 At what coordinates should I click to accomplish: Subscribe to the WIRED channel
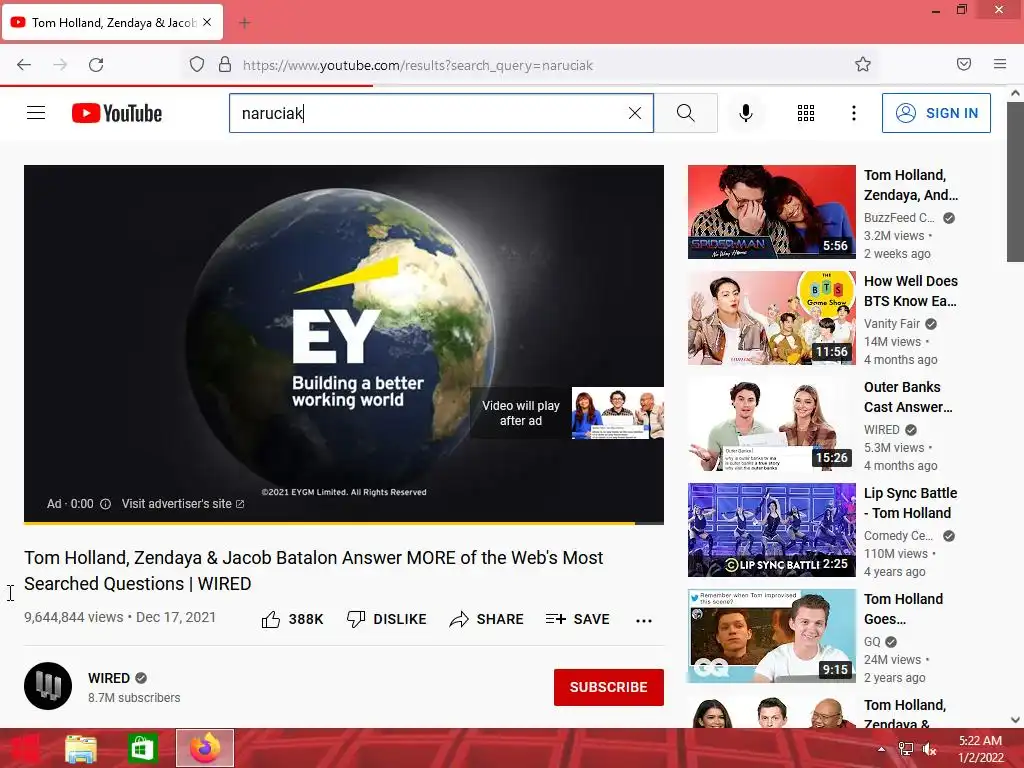[x=609, y=687]
